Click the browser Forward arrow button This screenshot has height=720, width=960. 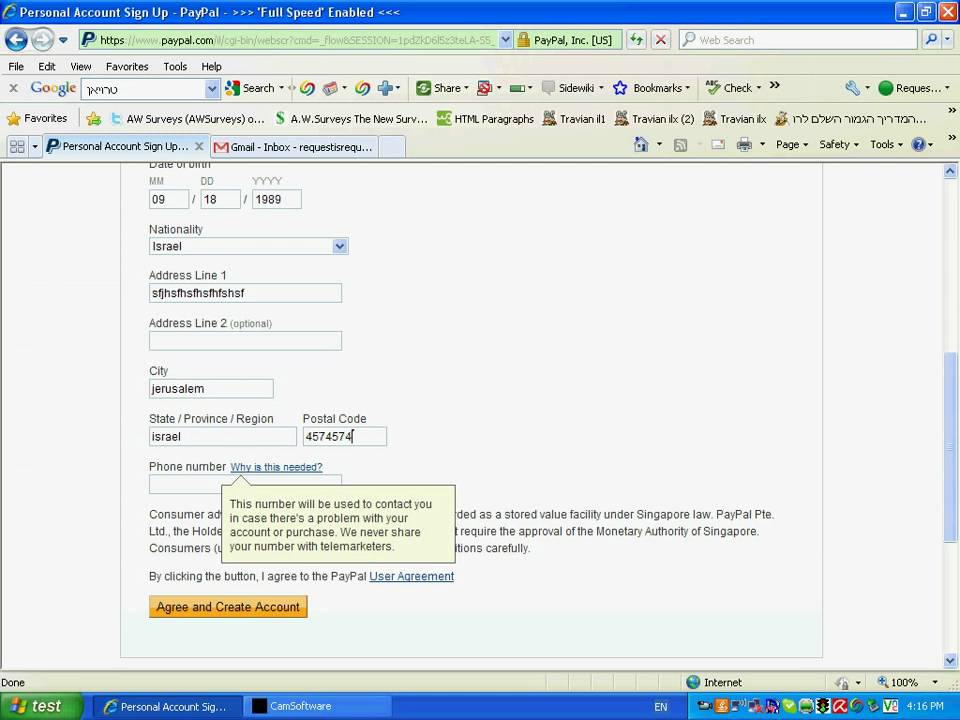pyautogui.click(x=42, y=40)
